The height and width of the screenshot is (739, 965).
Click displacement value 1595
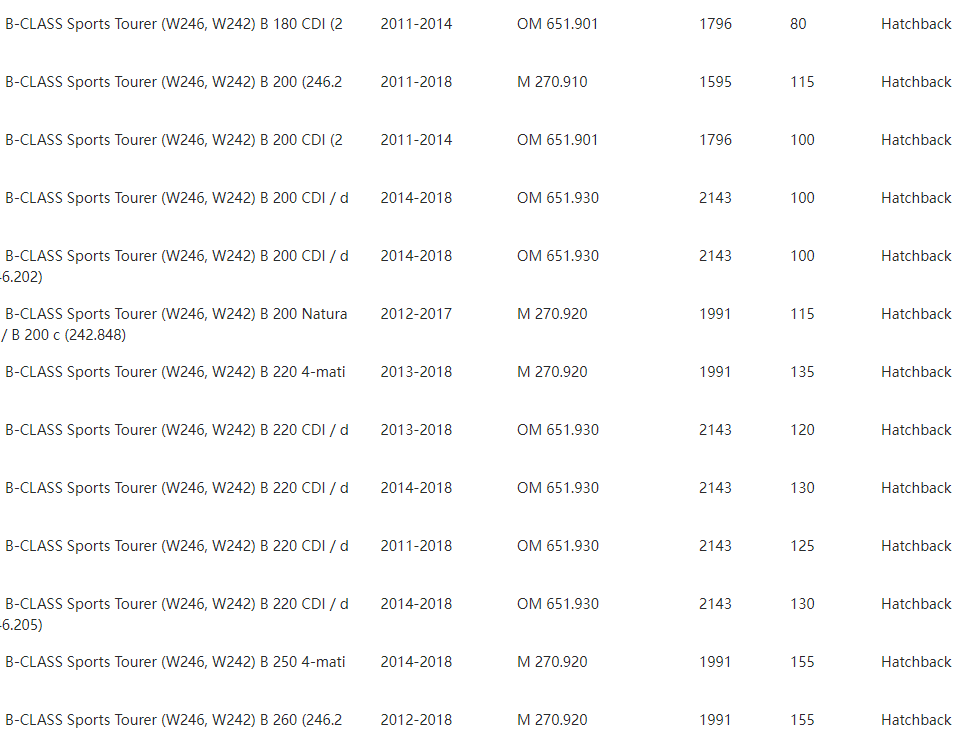pos(715,82)
